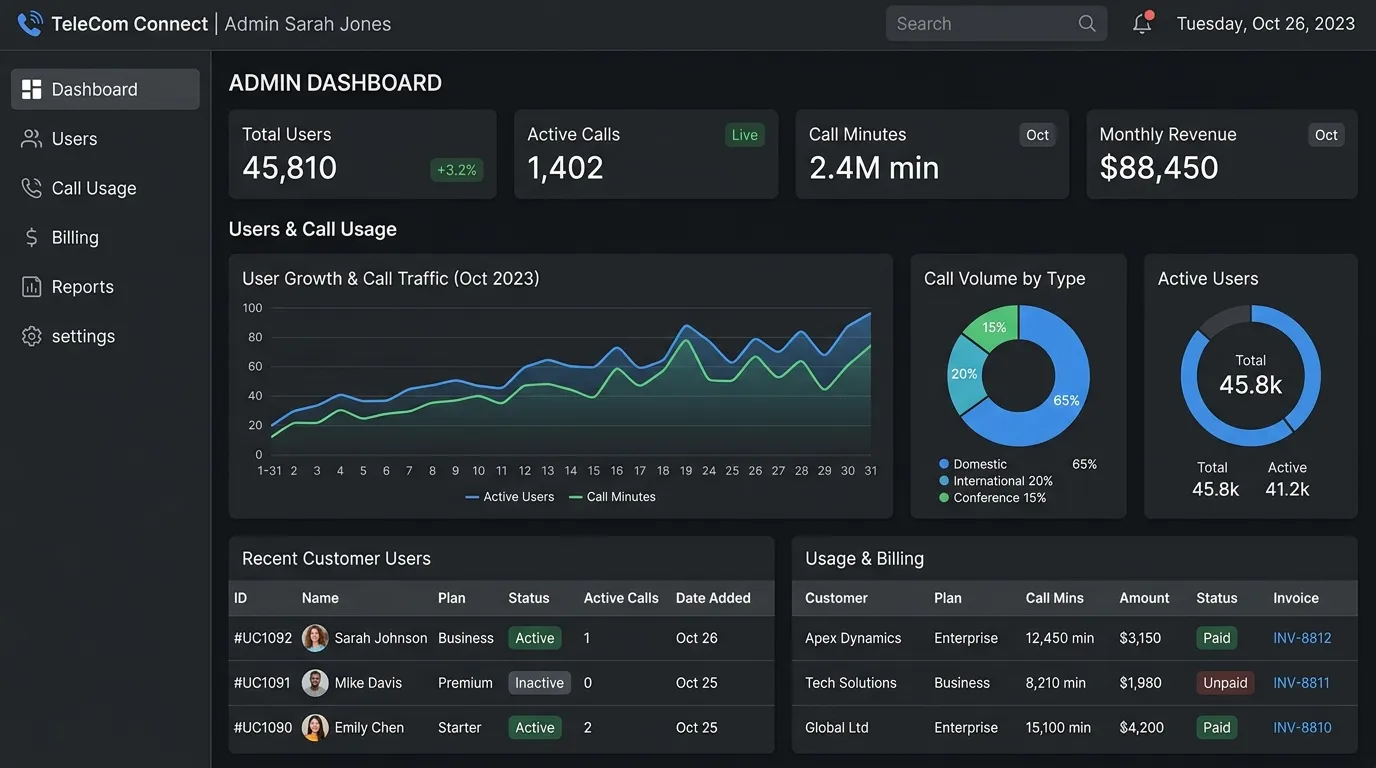This screenshot has width=1376, height=768.
Task: Select user ID #UC1092
Action: [263, 638]
